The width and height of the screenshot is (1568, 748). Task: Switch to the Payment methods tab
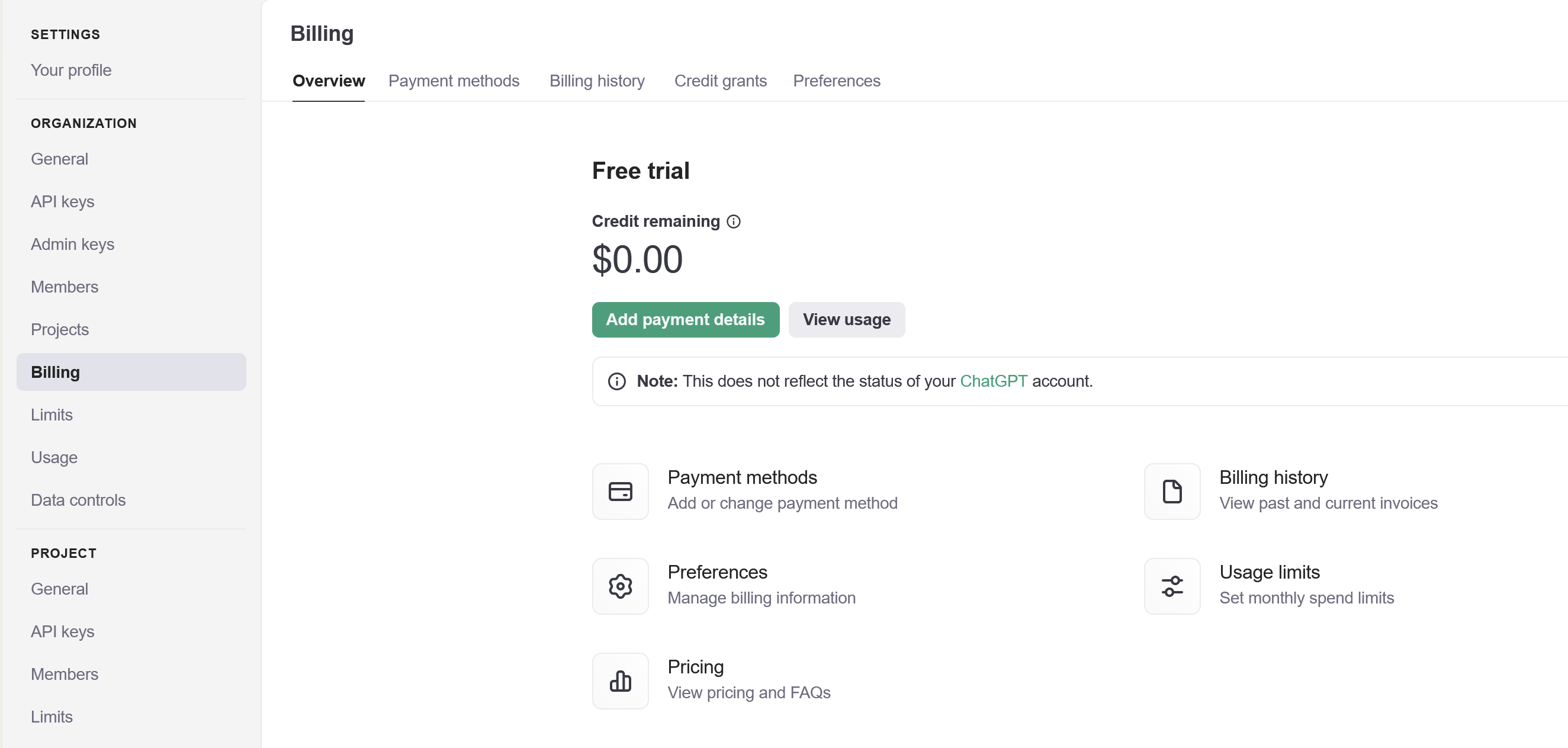(454, 81)
